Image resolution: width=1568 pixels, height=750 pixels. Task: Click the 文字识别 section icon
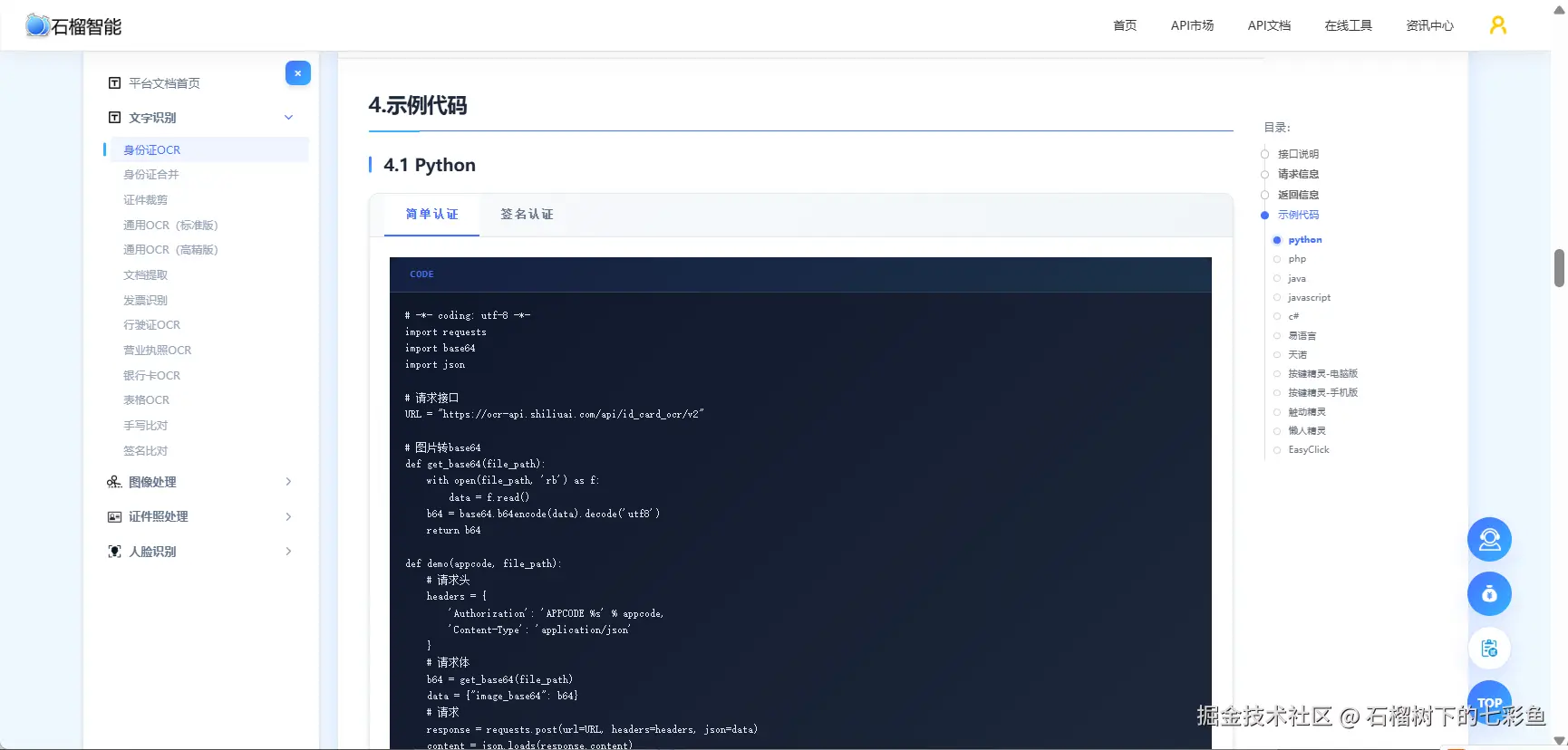[x=114, y=118]
